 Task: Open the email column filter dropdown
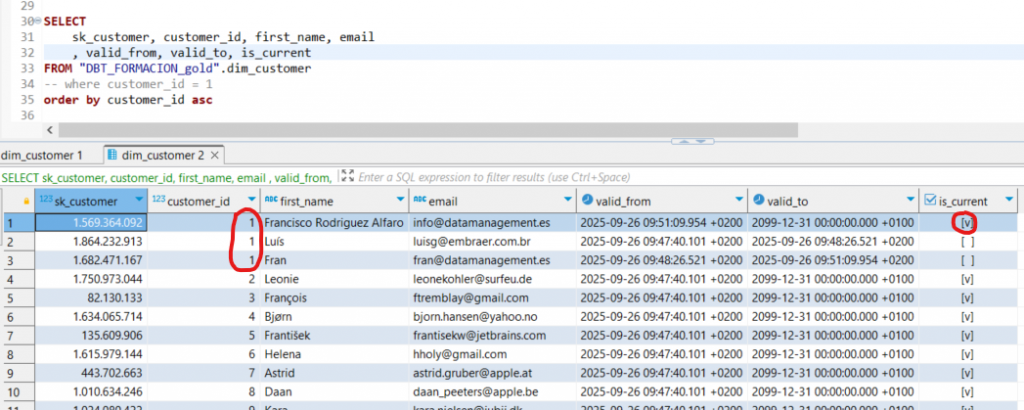coord(568,201)
